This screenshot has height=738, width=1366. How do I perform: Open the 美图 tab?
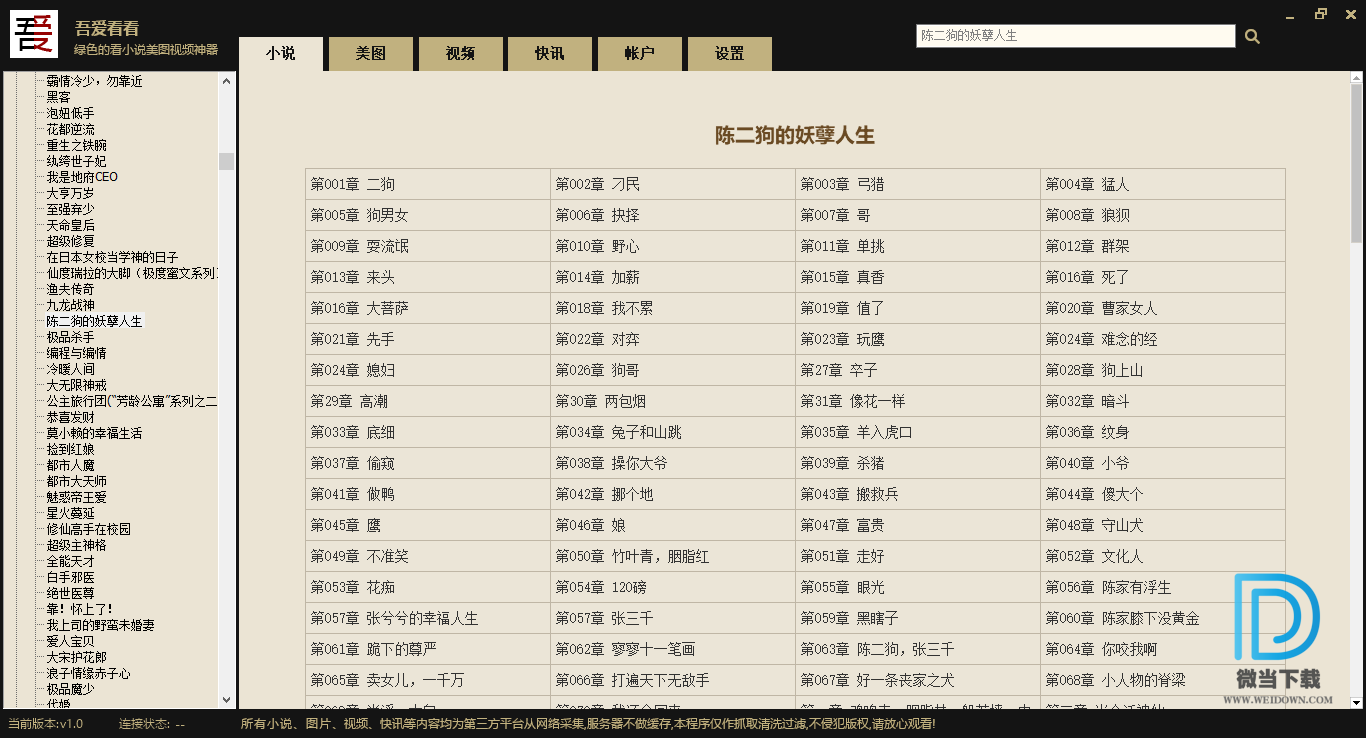(x=371, y=54)
